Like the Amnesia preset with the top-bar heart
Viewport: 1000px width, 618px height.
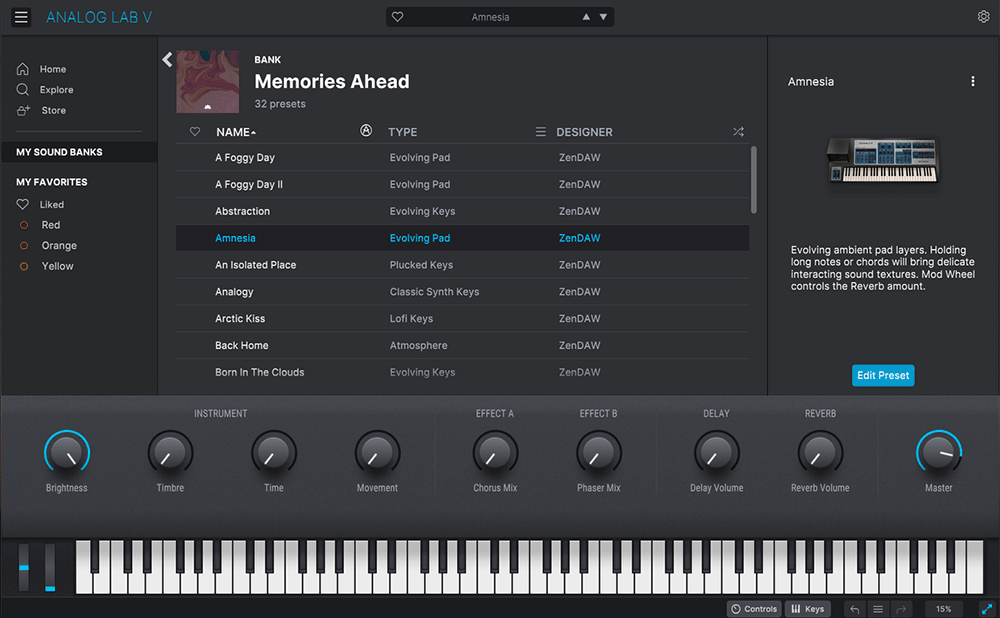(x=397, y=17)
